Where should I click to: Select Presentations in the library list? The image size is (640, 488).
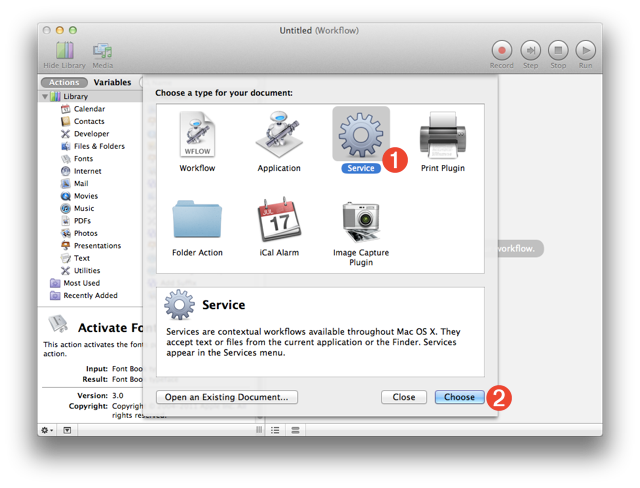pyautogui.click(x=97, y=246)
